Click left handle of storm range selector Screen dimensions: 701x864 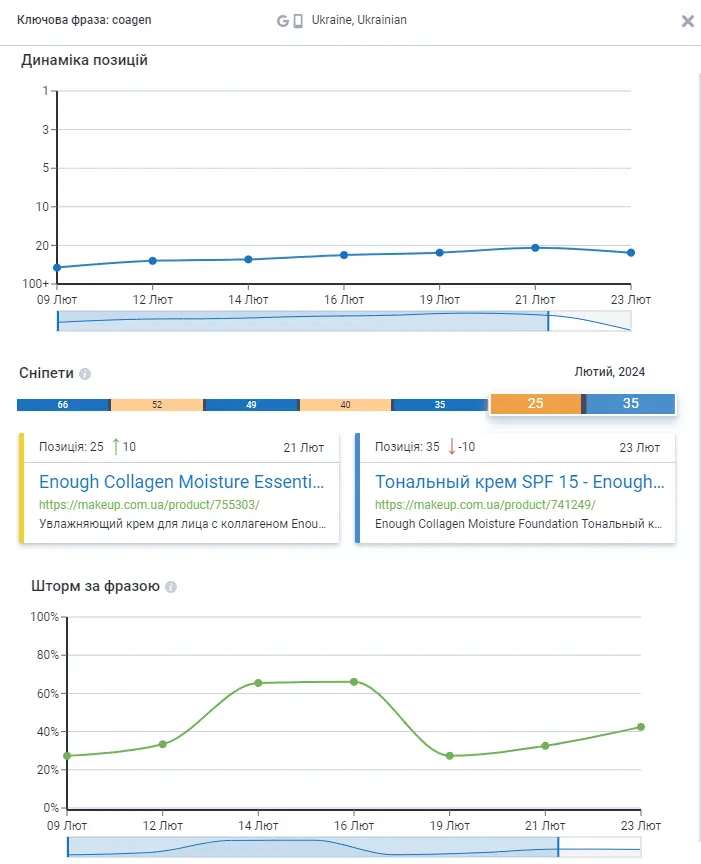click(68, 847)
